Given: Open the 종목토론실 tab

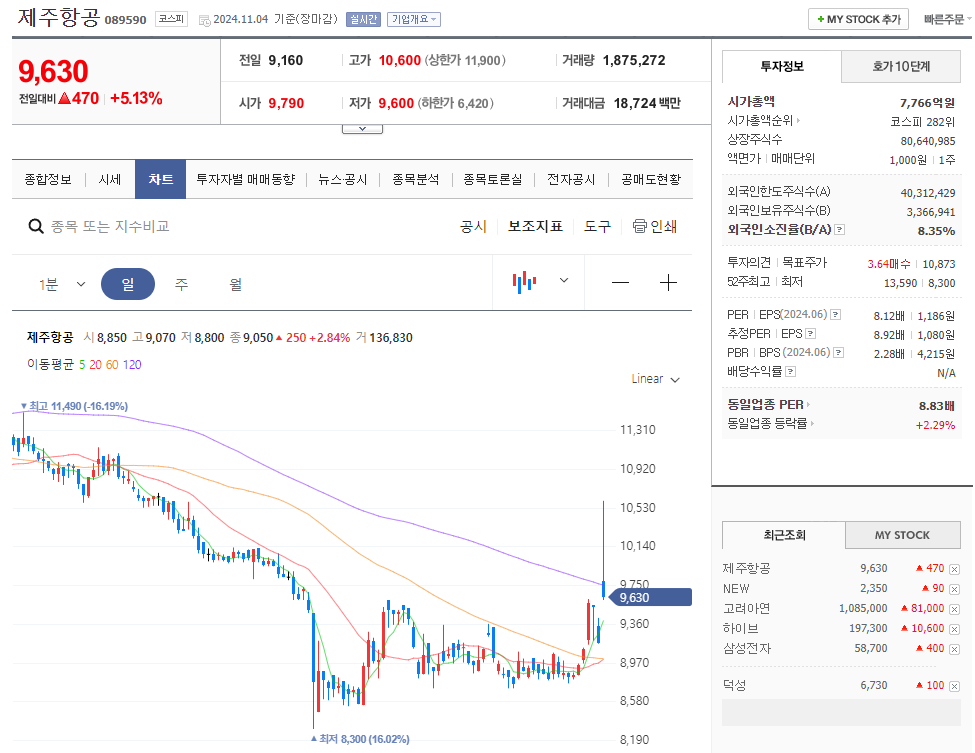Looking at the screenshot, I should [x=492, y=180].
